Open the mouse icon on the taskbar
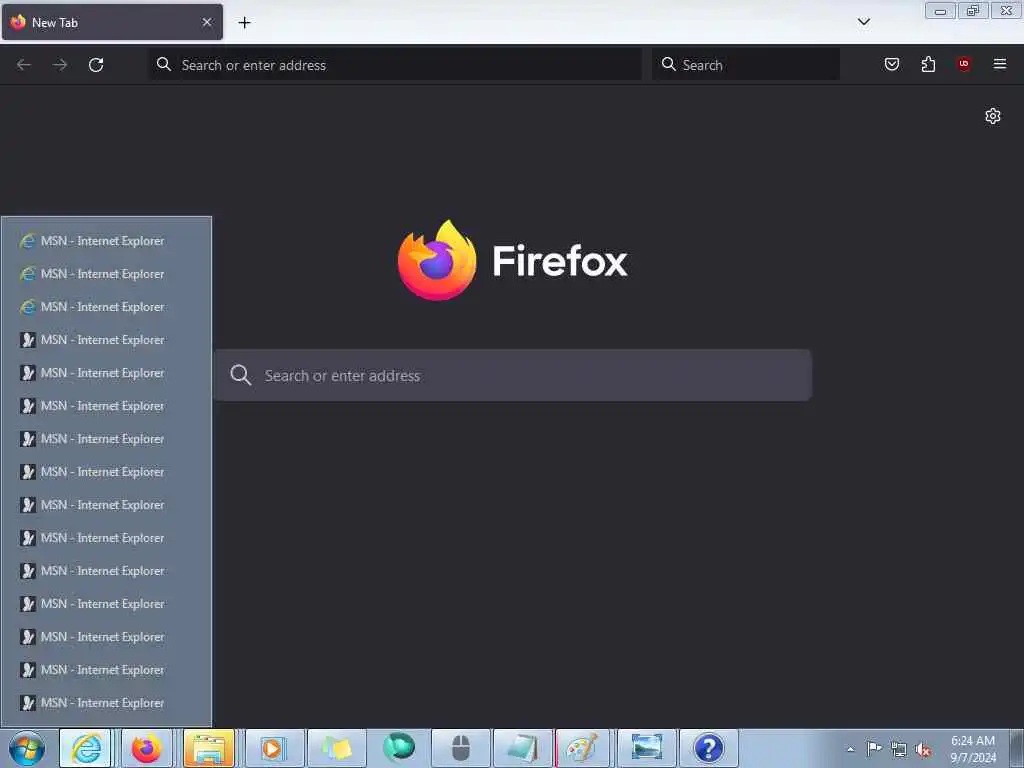Screen dimensions: 1024x768 click(x=461, y=748)
